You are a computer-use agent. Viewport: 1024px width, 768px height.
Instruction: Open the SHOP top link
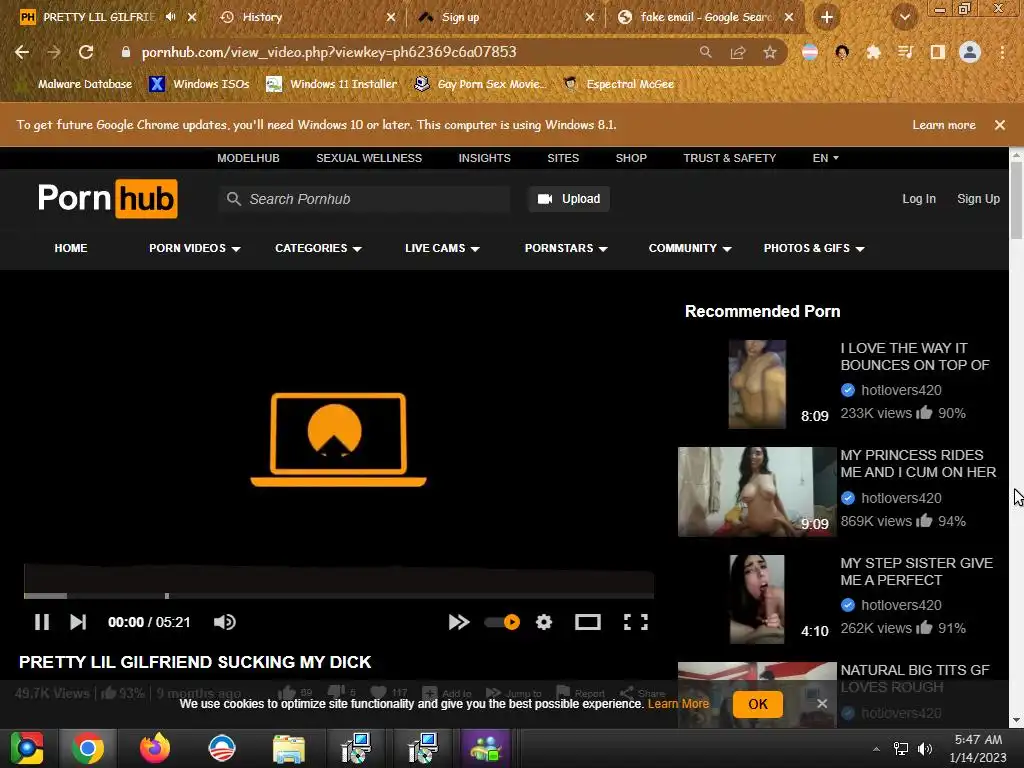pos(631,158)
